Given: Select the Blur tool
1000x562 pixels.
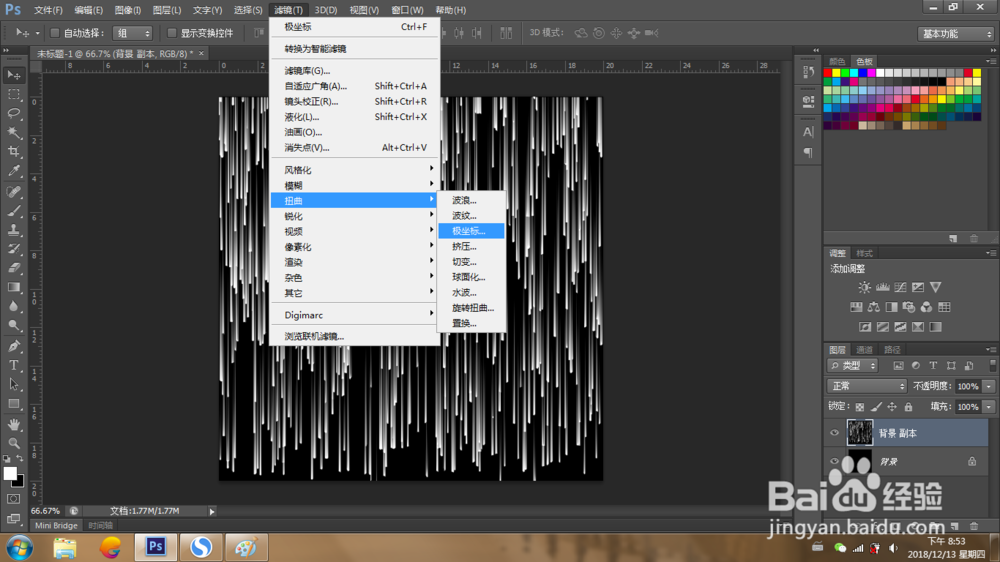Looking at the screenshot, I should (13, 306).
